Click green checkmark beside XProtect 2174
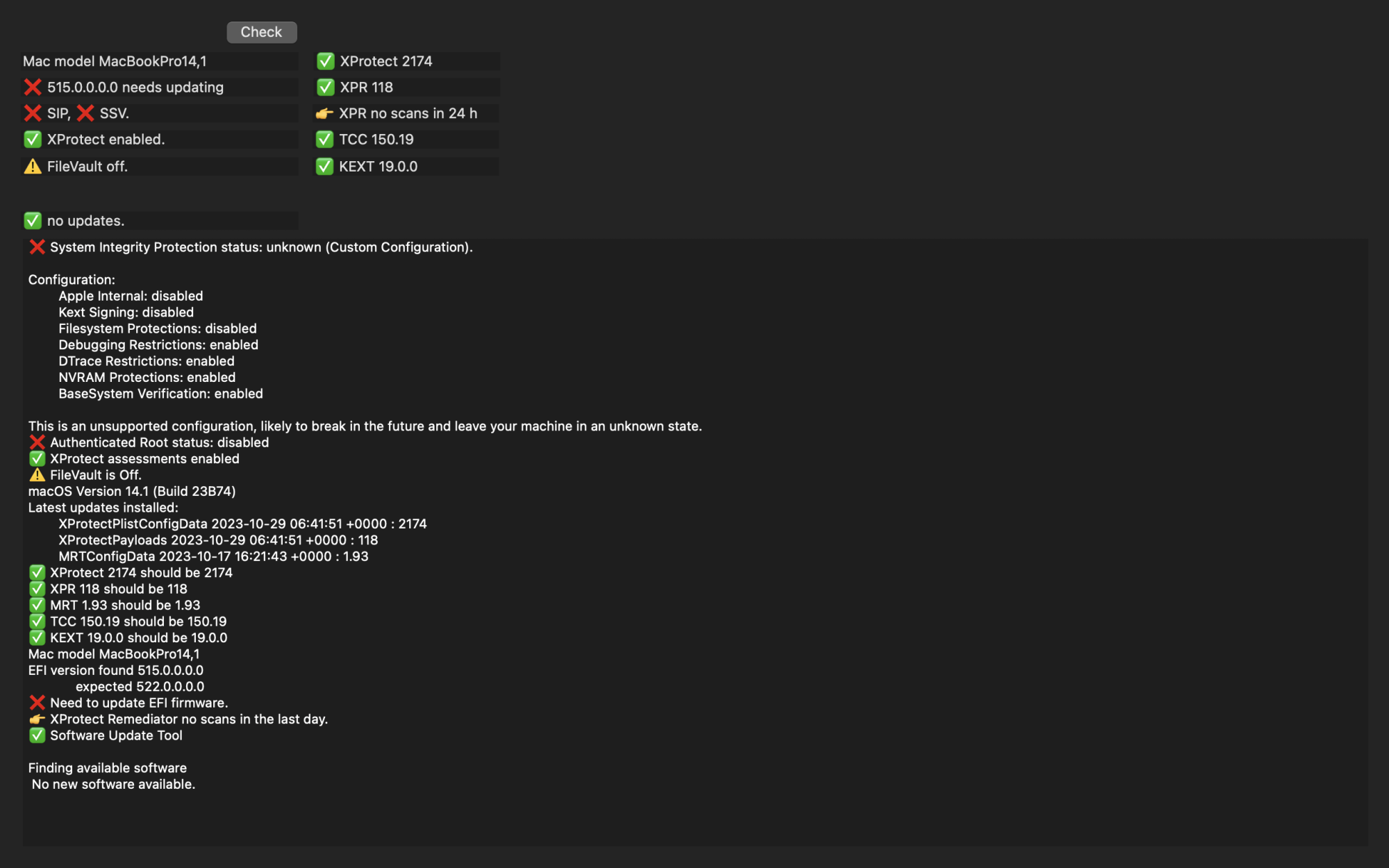 point(325,61)
